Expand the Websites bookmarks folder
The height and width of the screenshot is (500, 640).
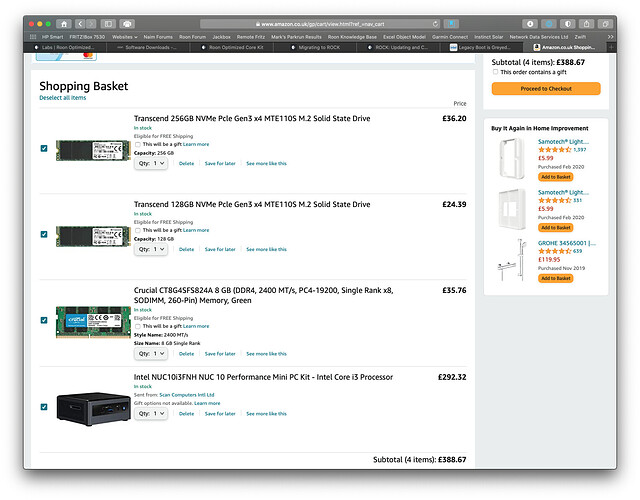[x=124, y=37]
